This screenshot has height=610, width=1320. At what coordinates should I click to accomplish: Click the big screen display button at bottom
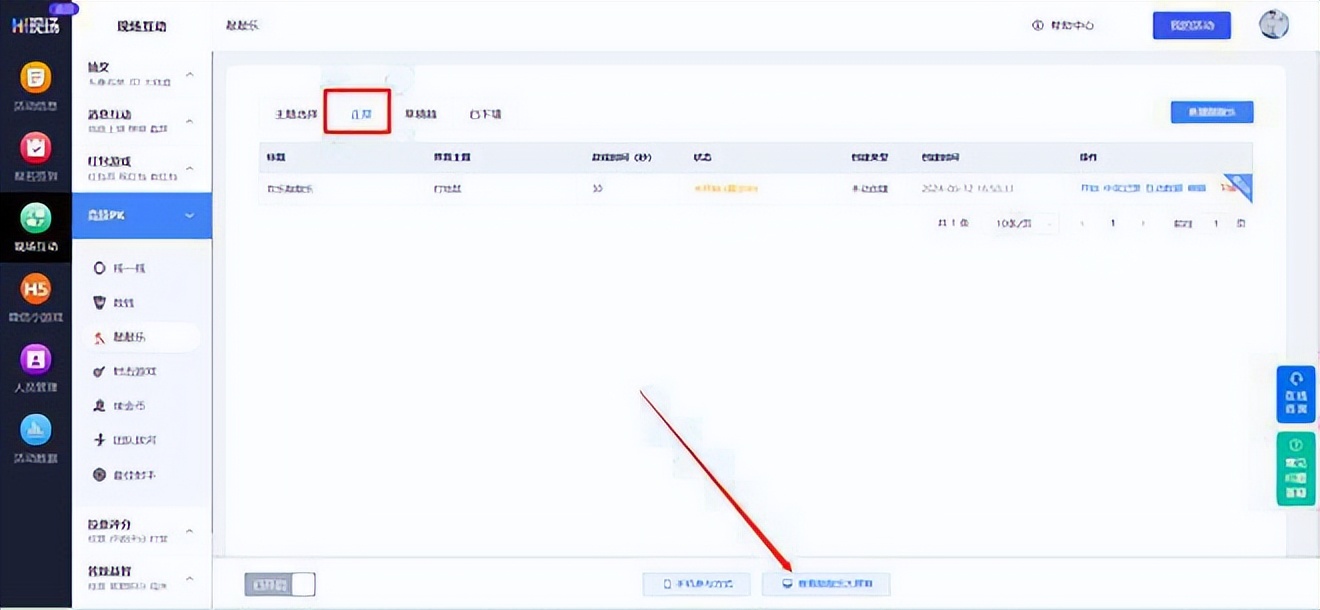[825, 584]
